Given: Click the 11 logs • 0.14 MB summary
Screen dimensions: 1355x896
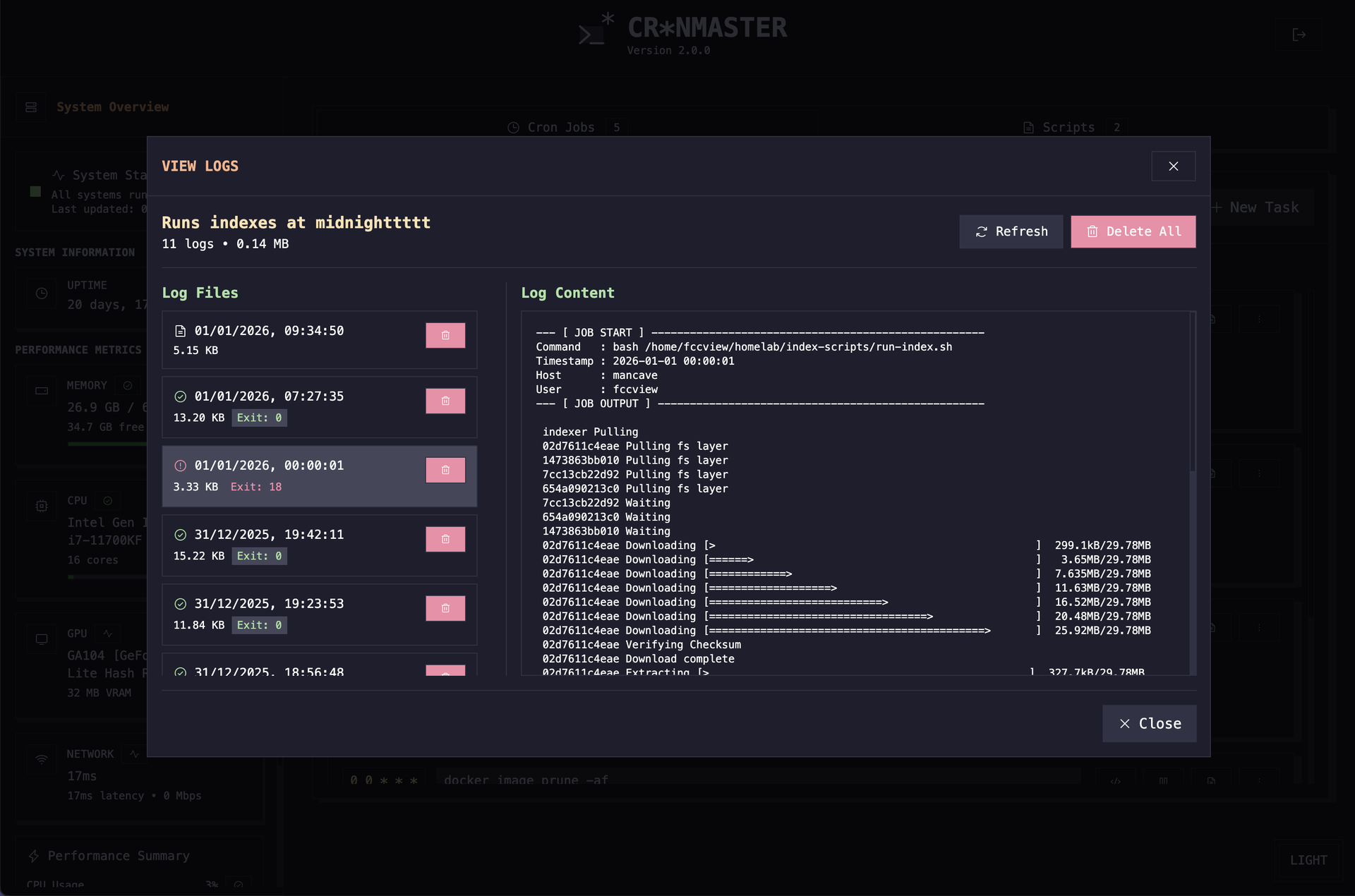Looking at the screenshot, I should (225, 244).
